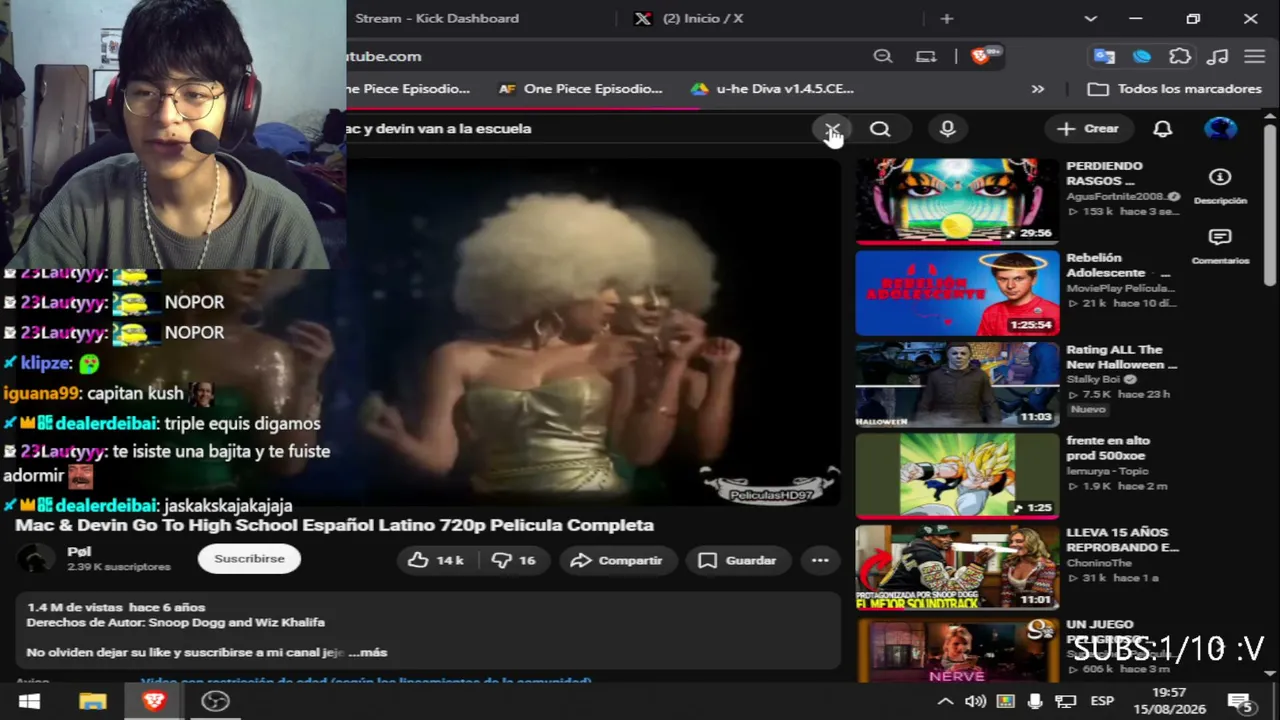1280x720 pixels.
Task: Click the YouTube search magnifier button
Action: click(880, 129)
